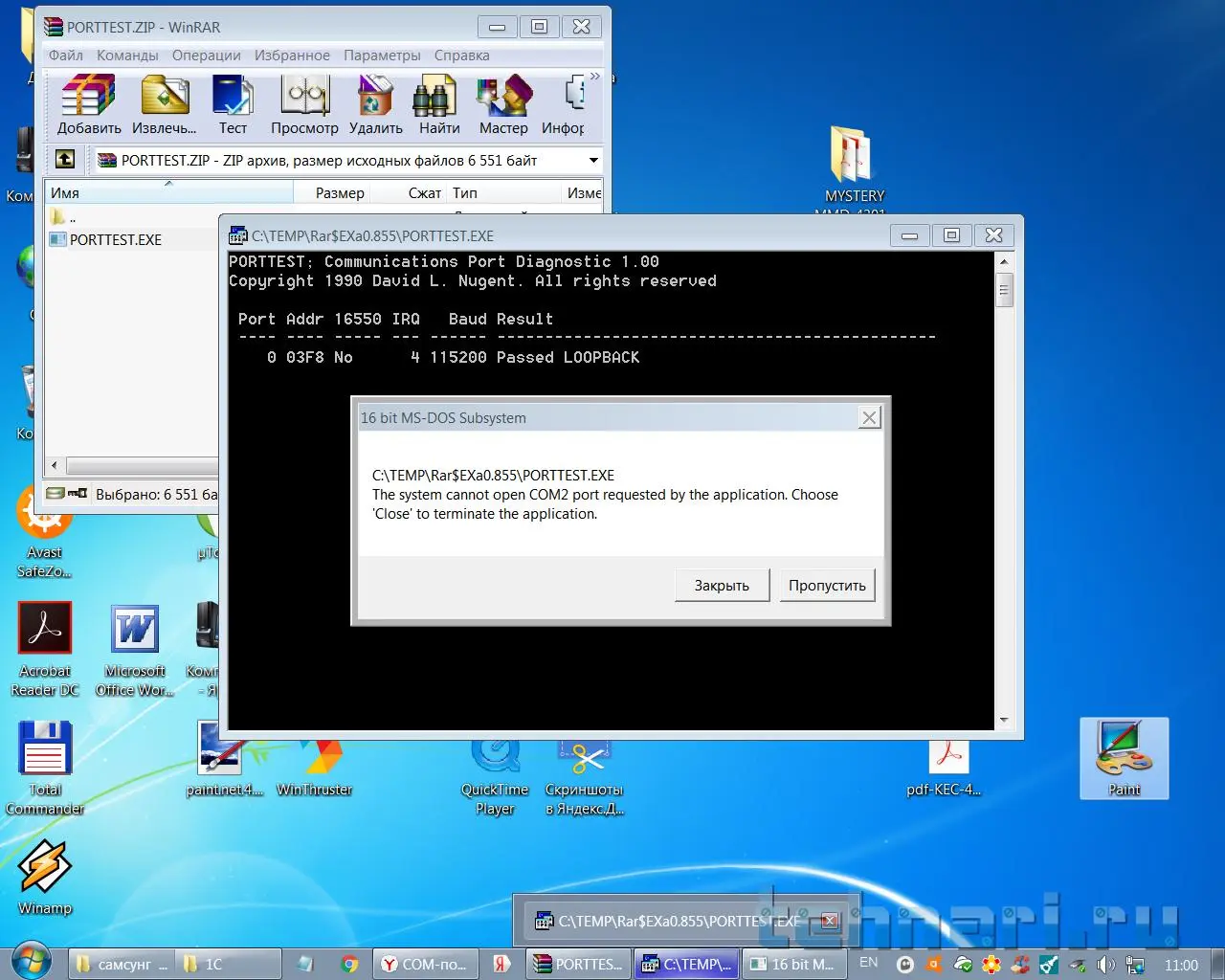
Task: Click the 11:00 clock in the taskbar
Action: pos(1181,965)
